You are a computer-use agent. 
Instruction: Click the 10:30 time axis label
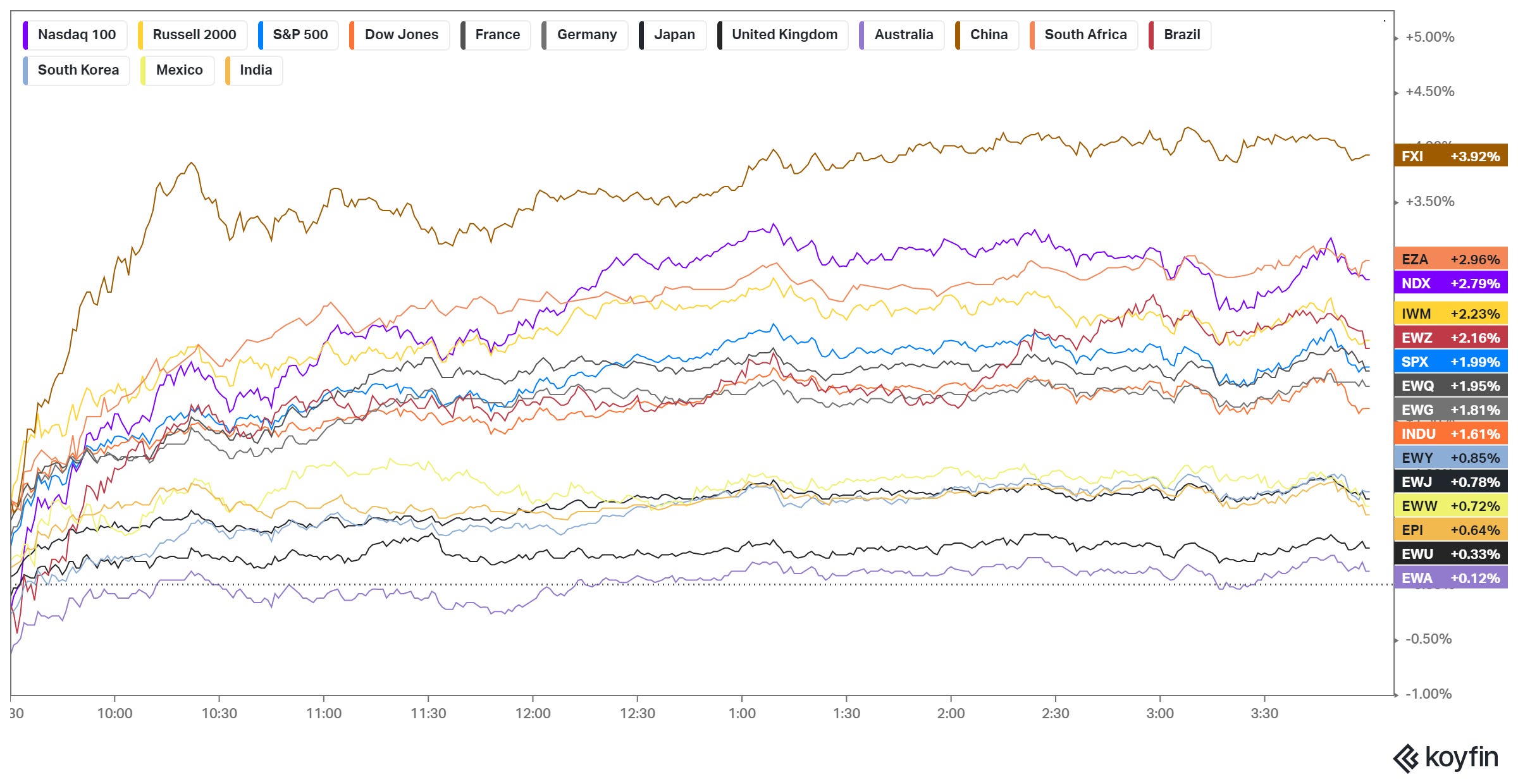point(219,714)
